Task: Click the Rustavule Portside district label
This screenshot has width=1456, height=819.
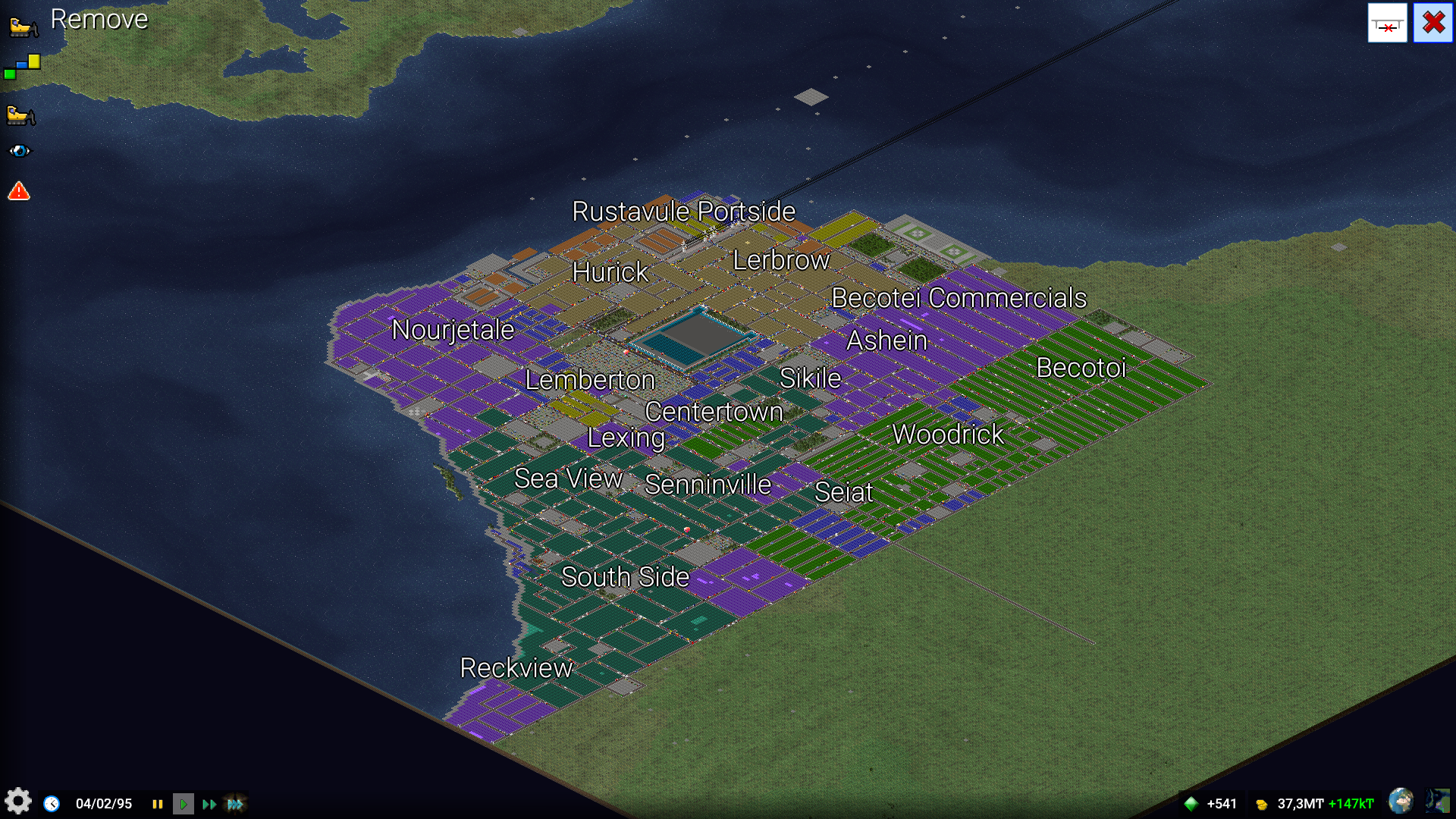Action: point(683,211)
